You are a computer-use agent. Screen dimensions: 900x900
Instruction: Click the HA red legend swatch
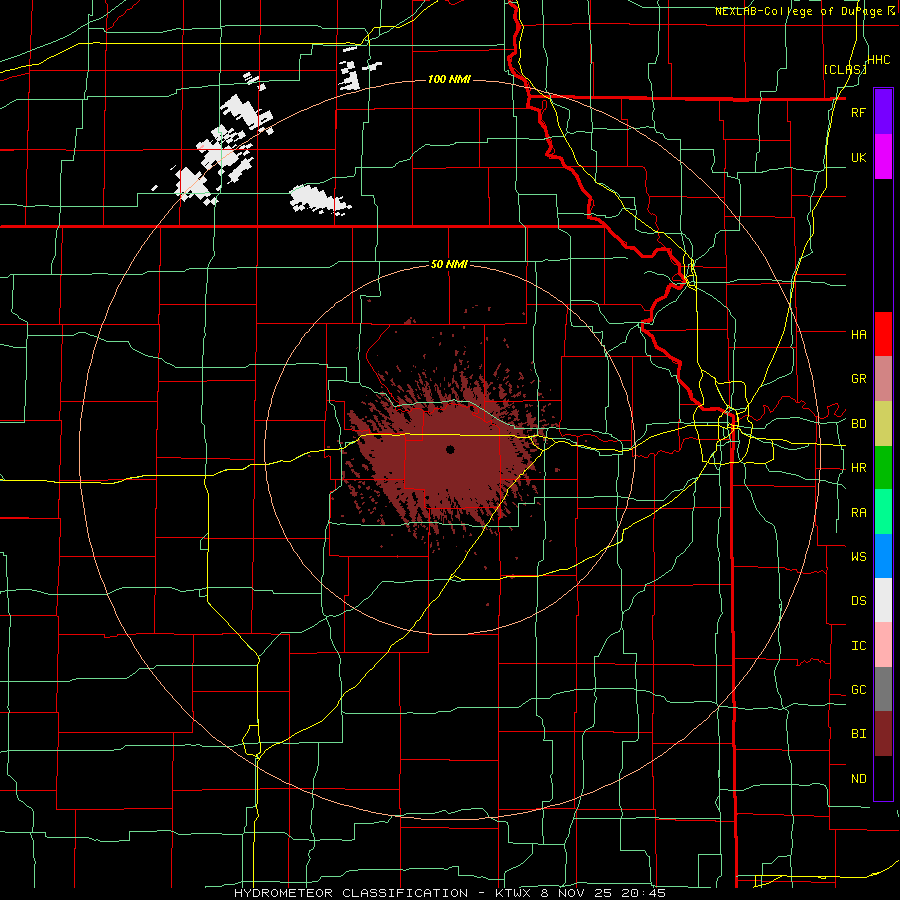click(x=883, y=334)
